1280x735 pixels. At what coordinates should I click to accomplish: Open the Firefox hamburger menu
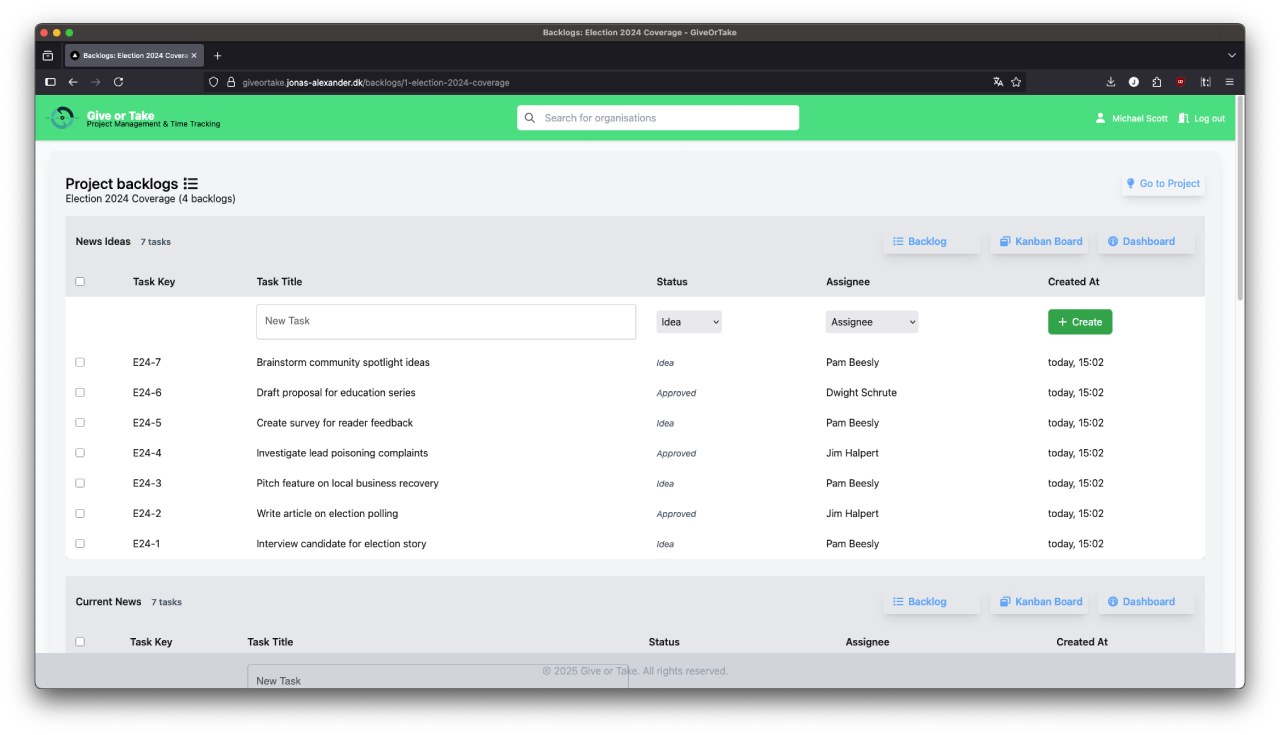(1229, 82)
